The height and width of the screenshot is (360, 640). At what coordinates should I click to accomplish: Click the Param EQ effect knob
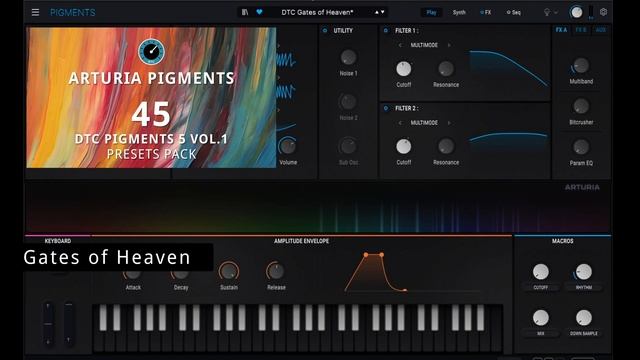click(x=581, y=147)
